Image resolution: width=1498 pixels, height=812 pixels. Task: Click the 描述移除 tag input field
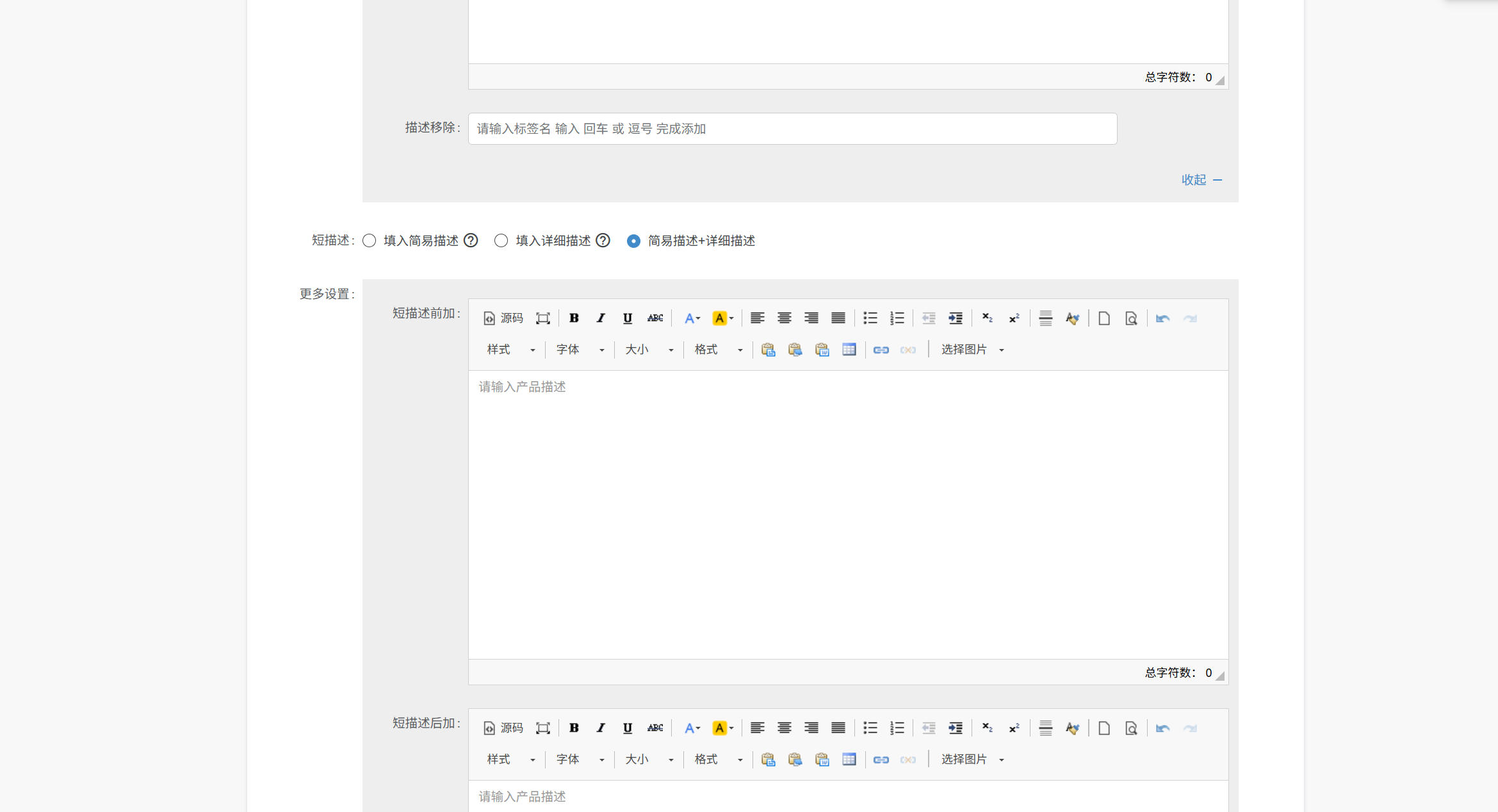pyautogui.click(x=792, y=129)
